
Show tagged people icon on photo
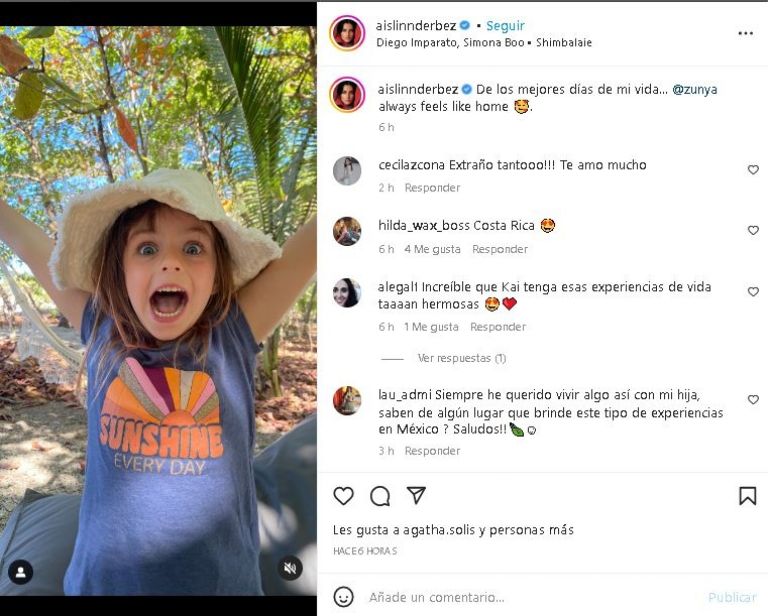pos(20,572)
